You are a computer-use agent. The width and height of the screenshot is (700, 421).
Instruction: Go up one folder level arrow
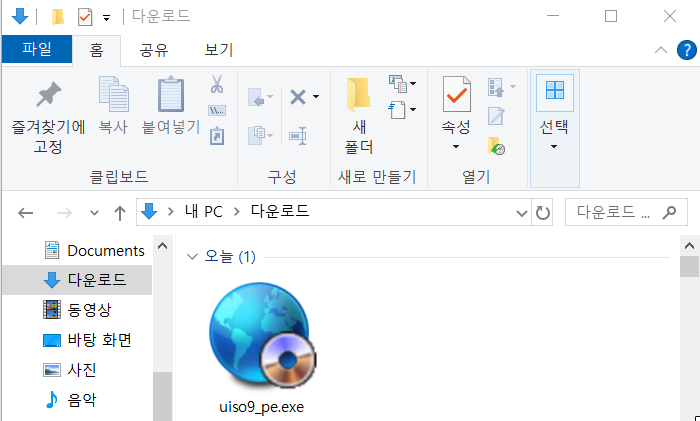pyautogui.click(x=120, y=213)
